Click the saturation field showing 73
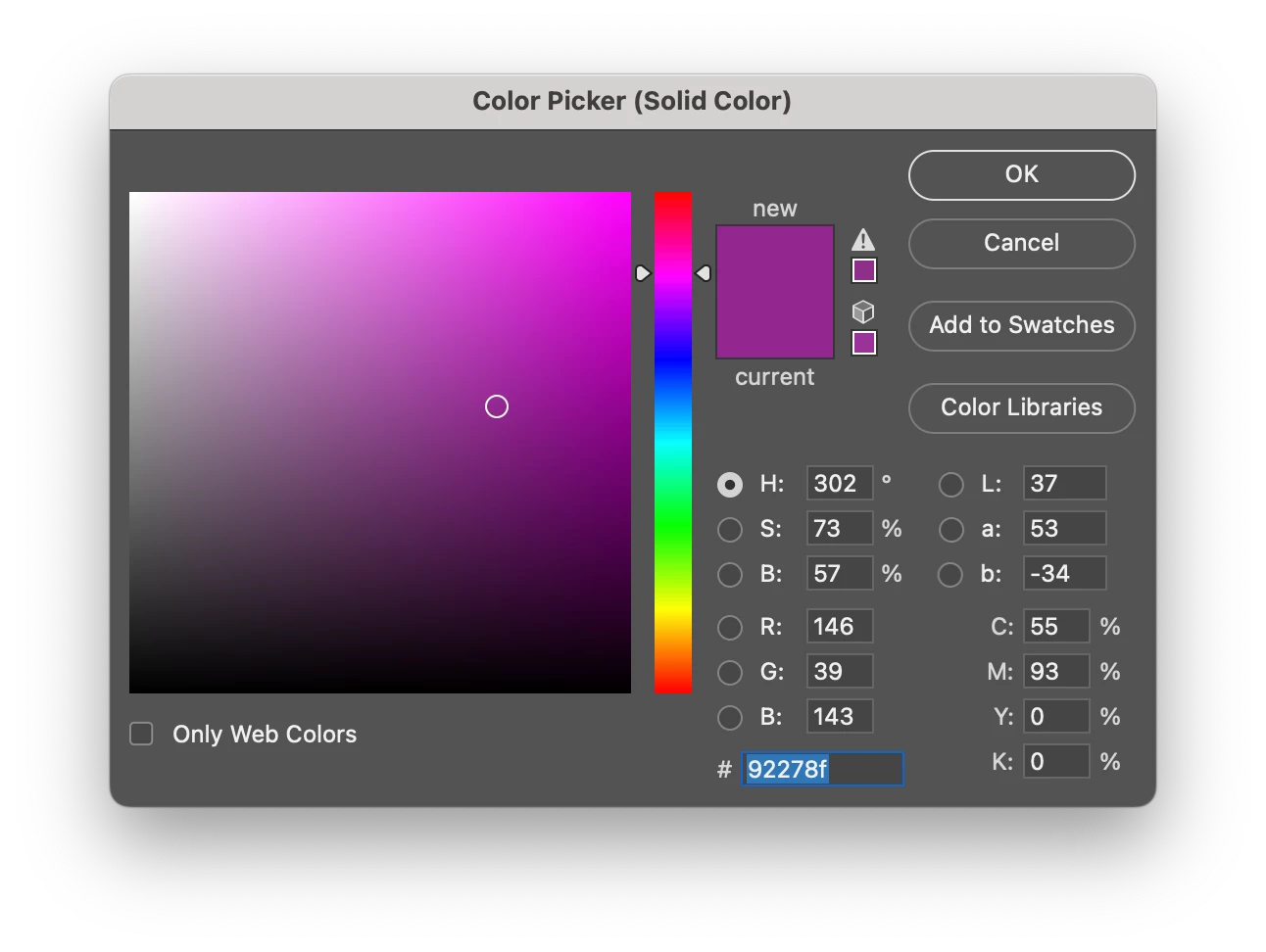The height and width of the screenshot is (952, 1266). (x=840, y=529)
